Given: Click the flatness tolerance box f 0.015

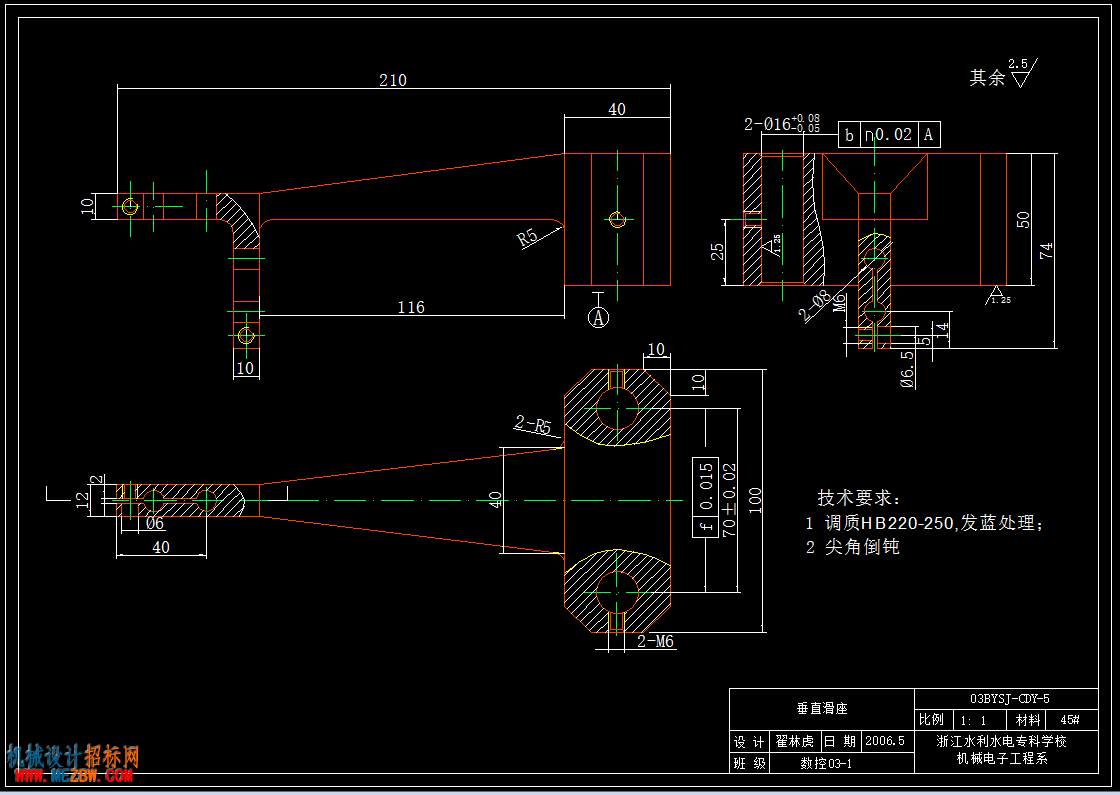Looking at the screenshot, I should pyautogui.click(x=705, y=497).
